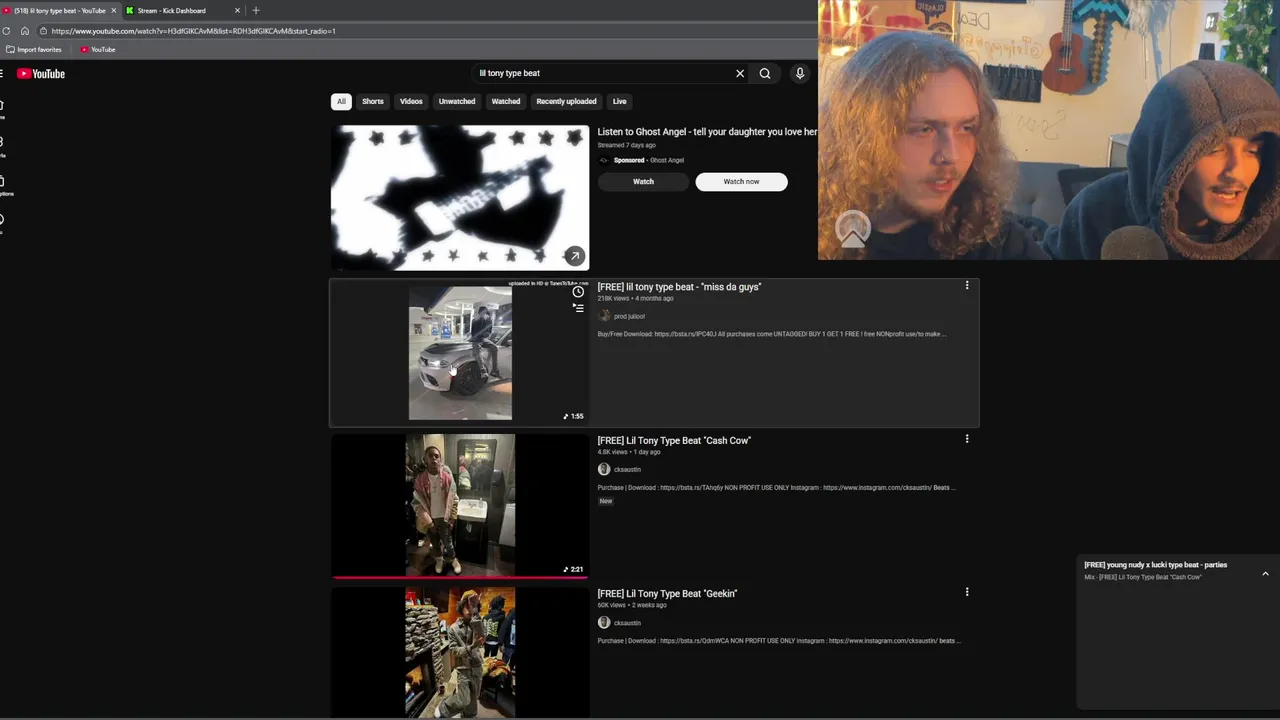Select the All filter chip
This screenshot has height=720, width=1280.
341,101
